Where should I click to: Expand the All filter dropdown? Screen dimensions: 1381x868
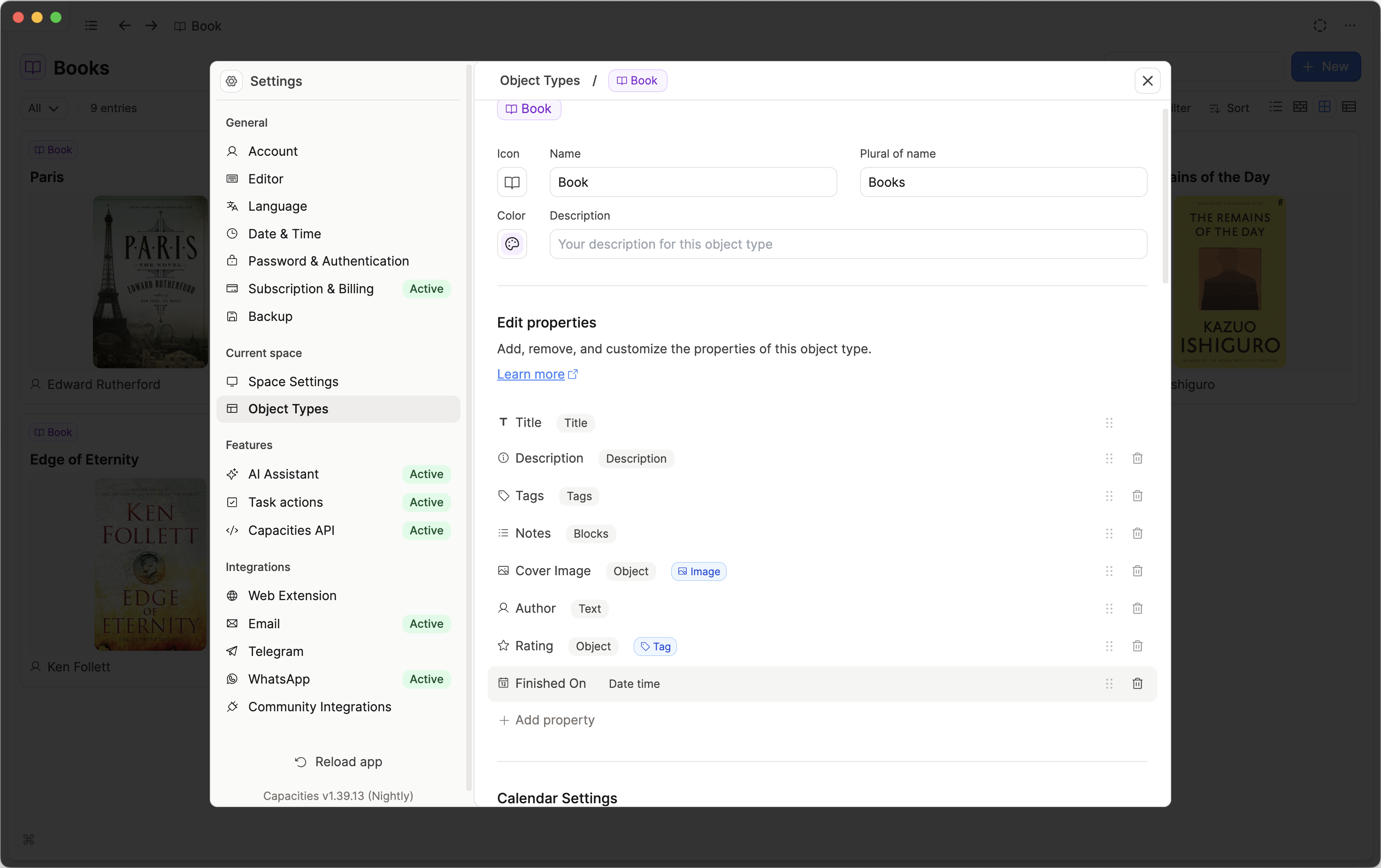click(x=44, y=108)
